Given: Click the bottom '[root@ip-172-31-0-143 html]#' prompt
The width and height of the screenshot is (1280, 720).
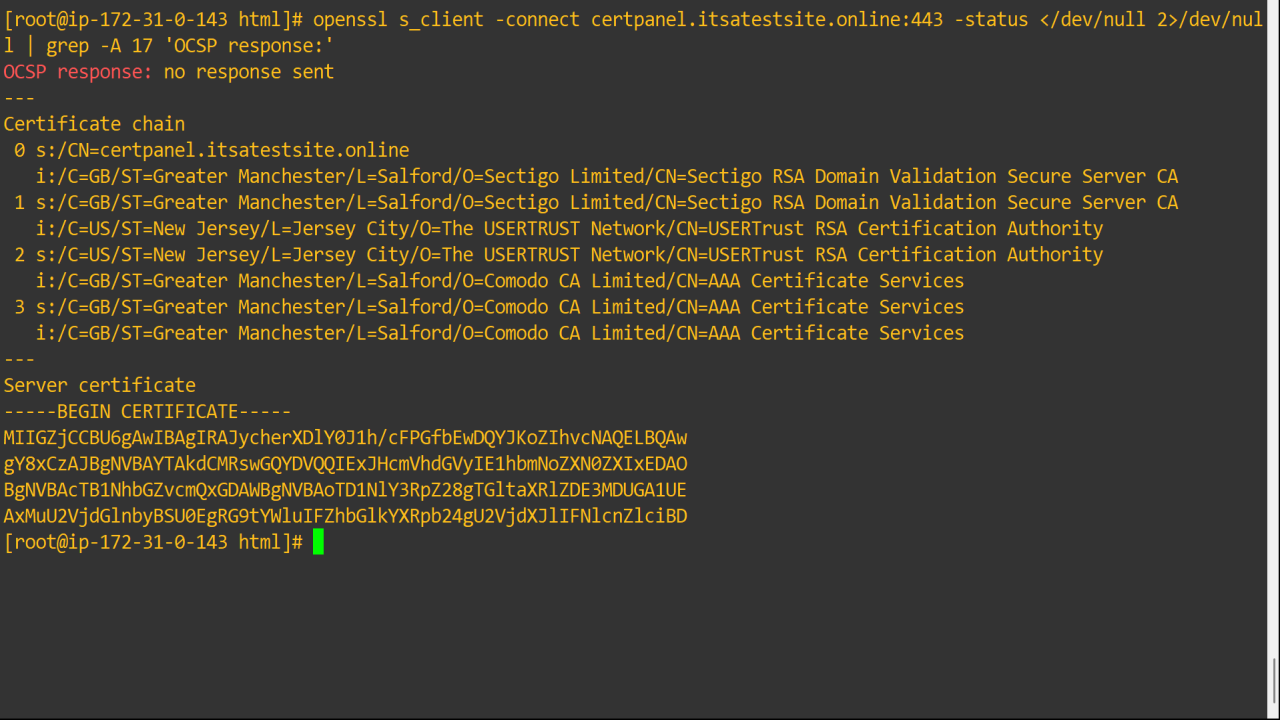Looking at the screenshot, I should pos(153,542).
